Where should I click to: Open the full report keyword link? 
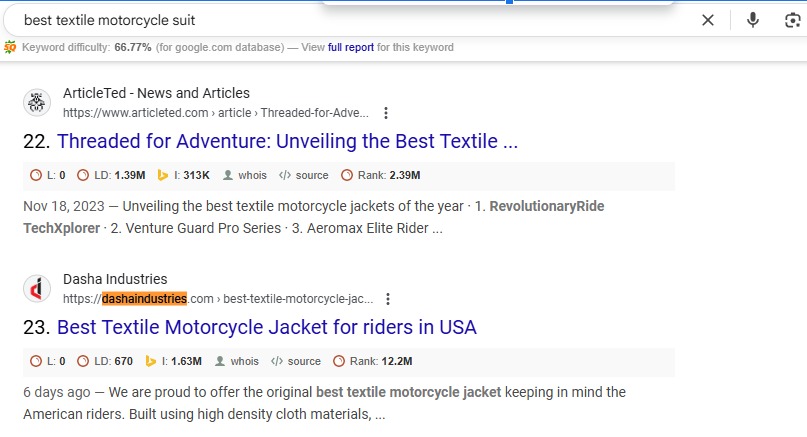pyautogui.click(x=350, y=47)
